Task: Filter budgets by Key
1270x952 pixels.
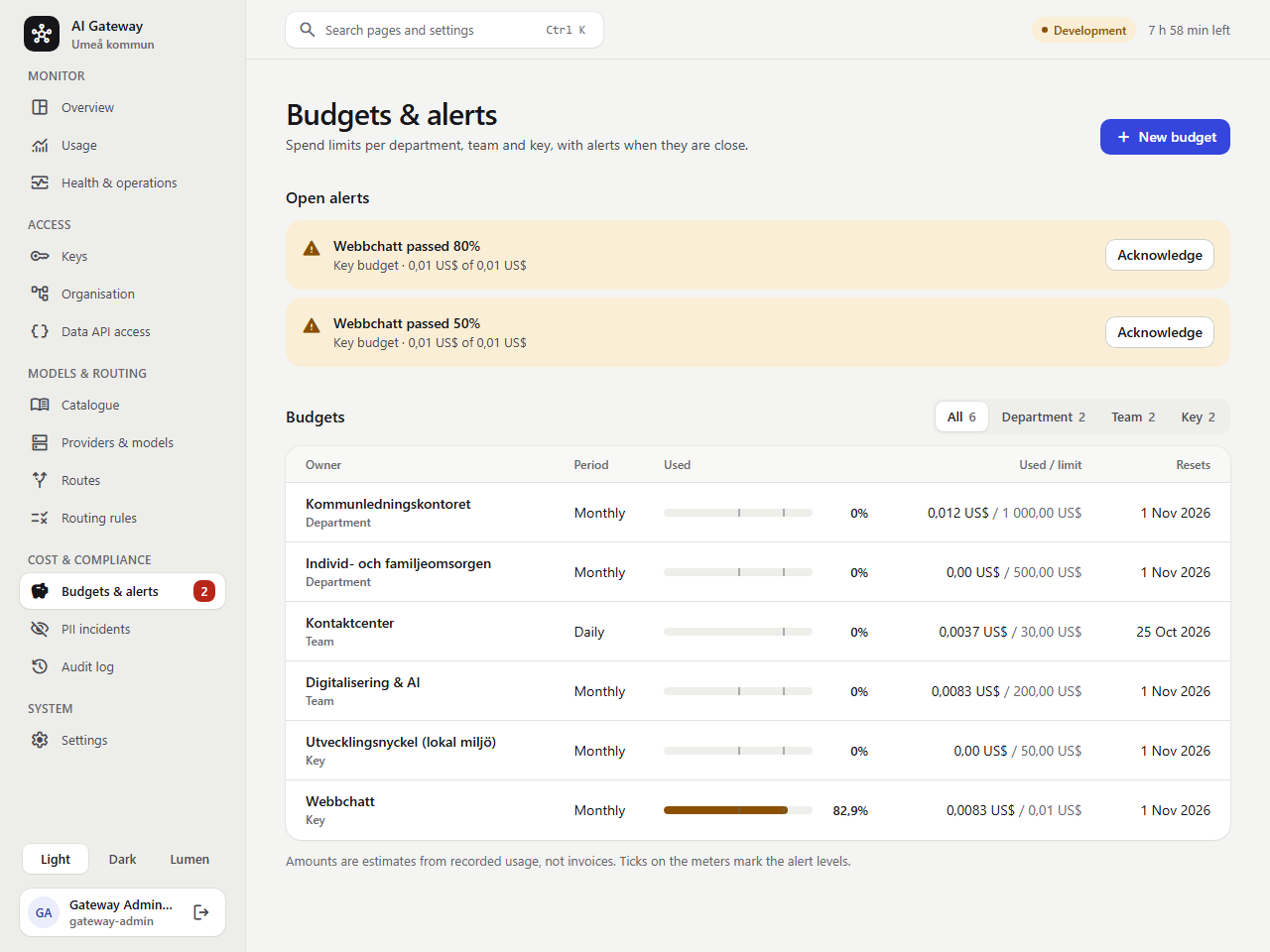Action: point(1198,416)
